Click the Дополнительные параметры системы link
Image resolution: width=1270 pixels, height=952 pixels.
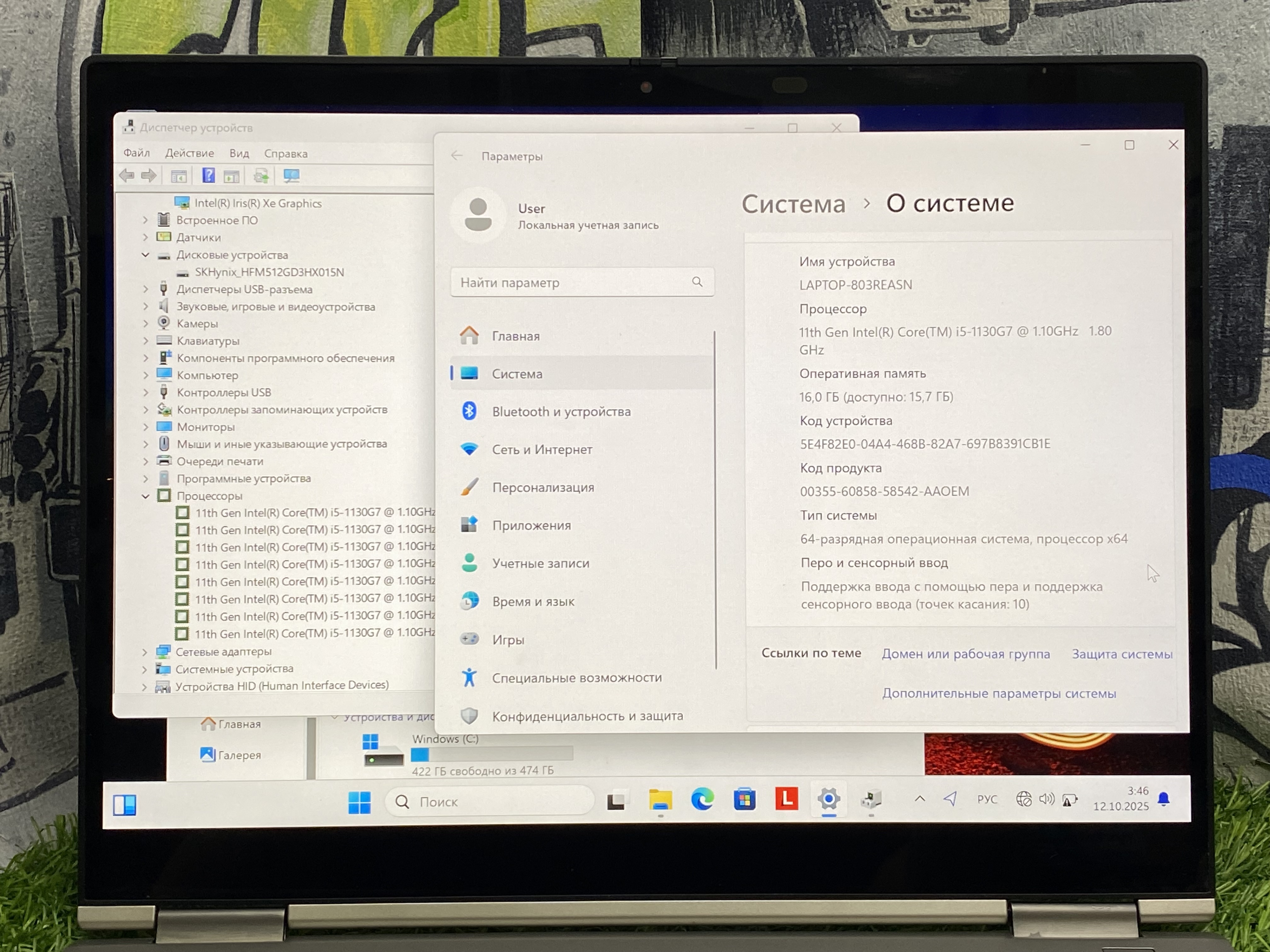pos(998,693)
